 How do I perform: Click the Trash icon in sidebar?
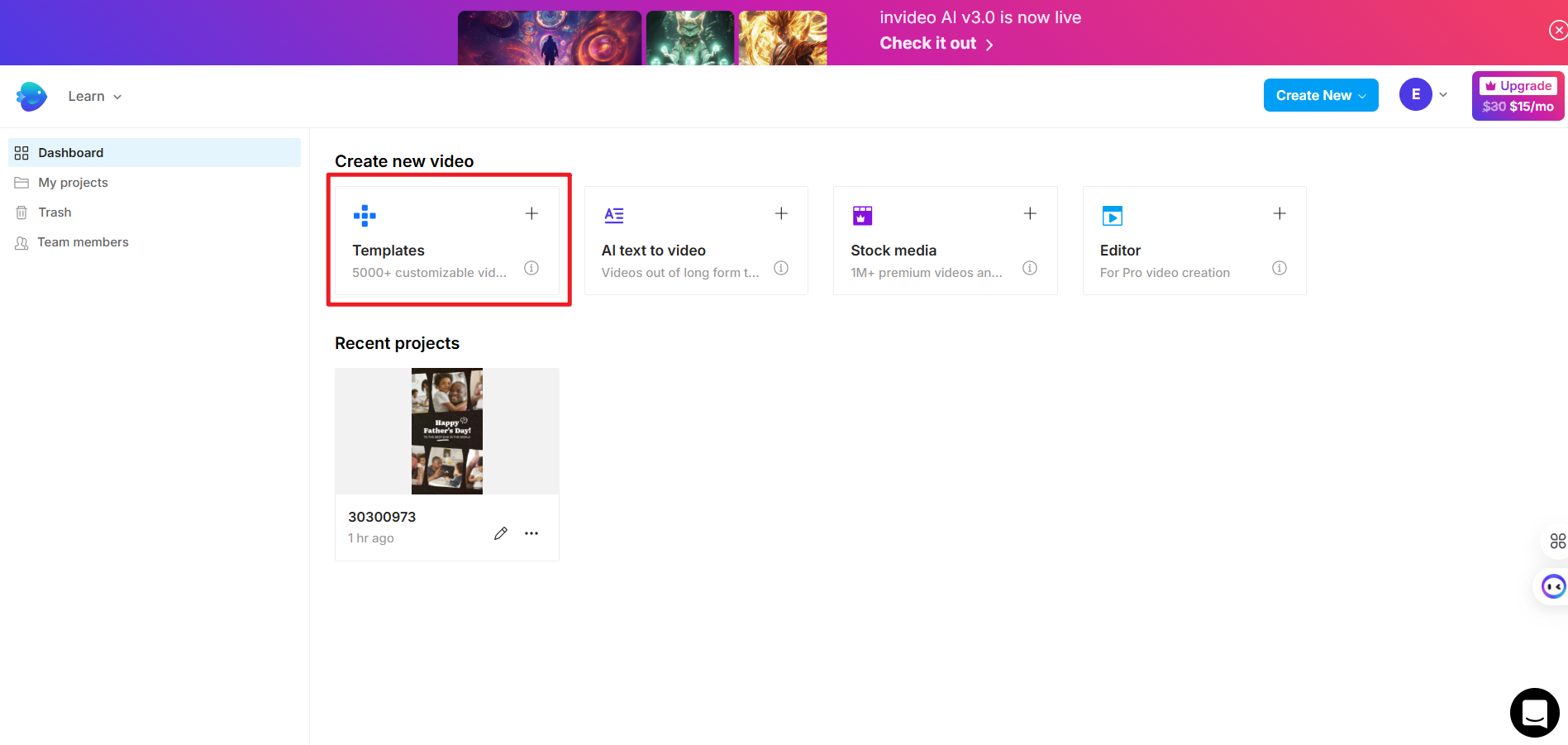click(x=22, y=212)
